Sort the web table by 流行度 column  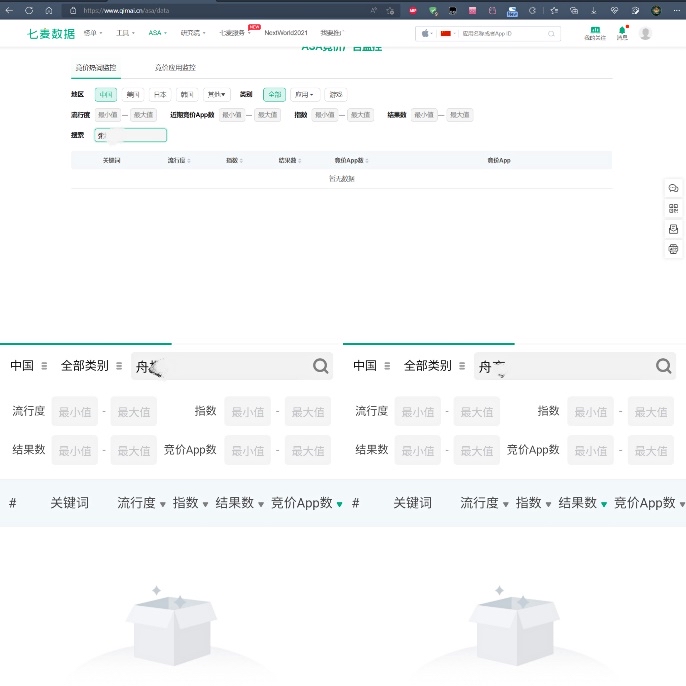(x=179, y=161)
